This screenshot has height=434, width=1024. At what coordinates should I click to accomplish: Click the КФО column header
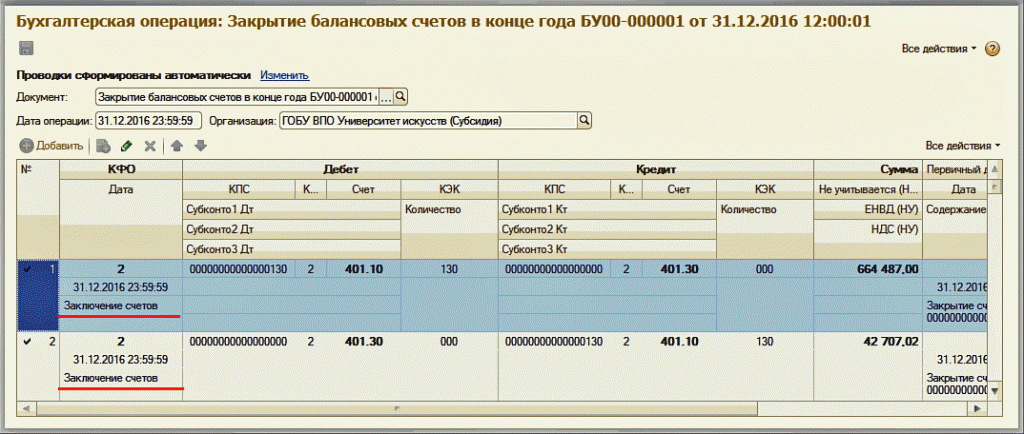[121, 170]
